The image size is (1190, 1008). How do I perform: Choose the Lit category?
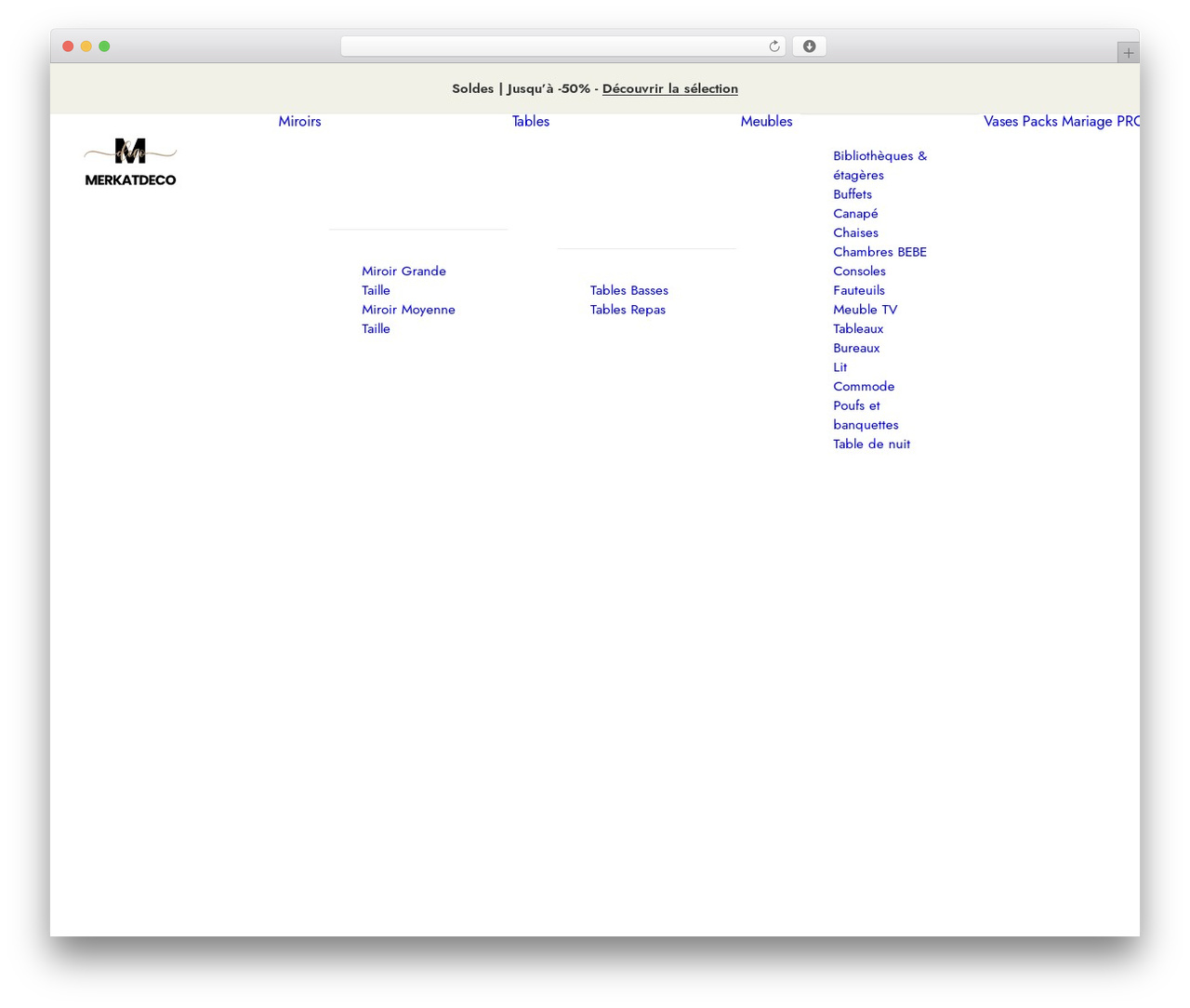(x=840, y=367)
